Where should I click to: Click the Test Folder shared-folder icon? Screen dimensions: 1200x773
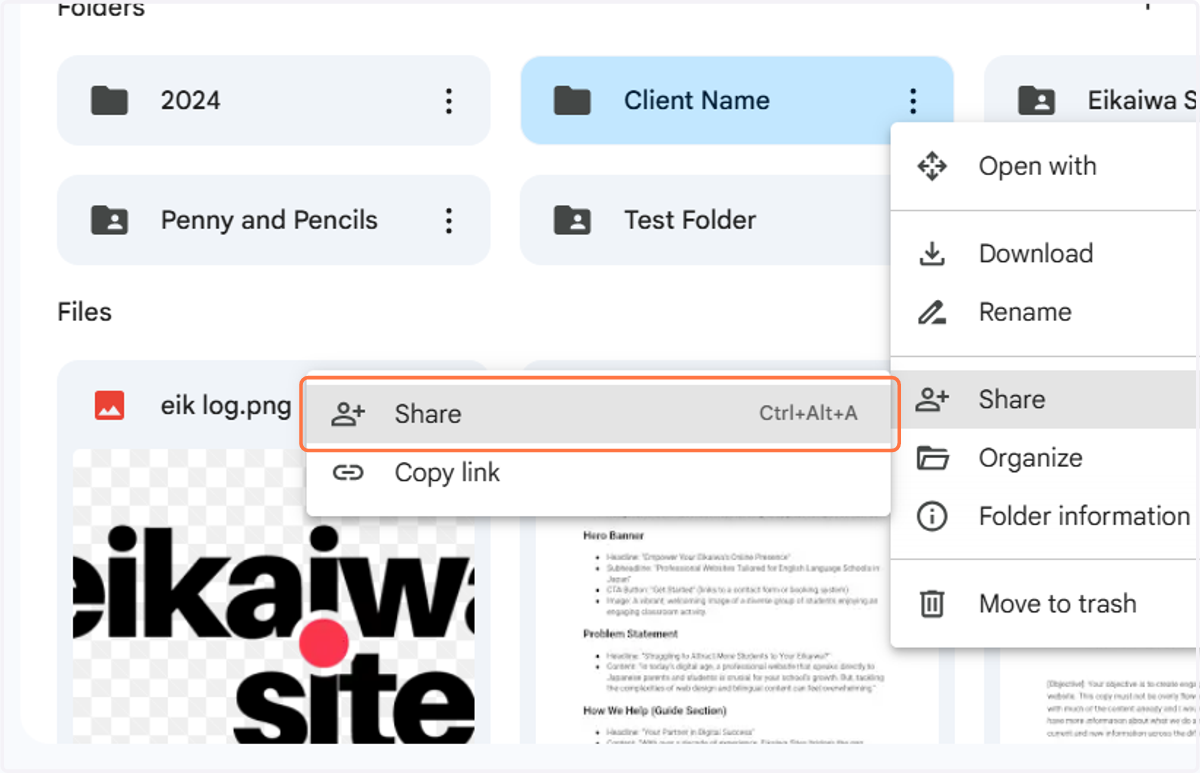click(x=573, y=220)
